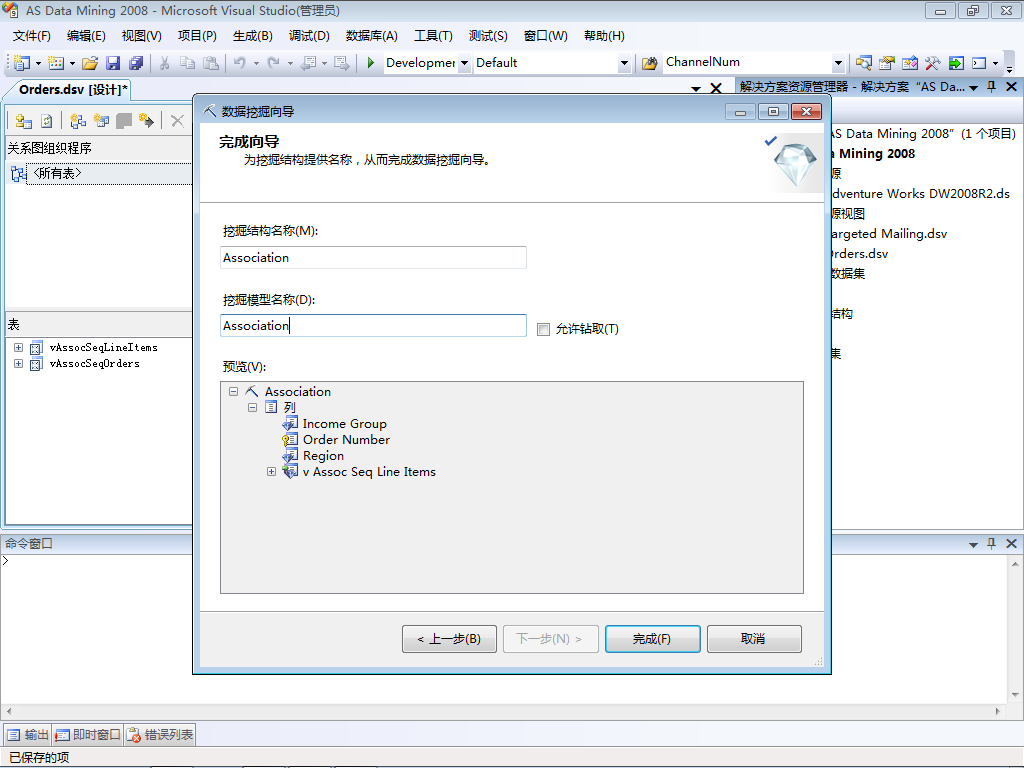The height and width of the screenshot is (768, 1024).
Task: Expand the vAssocSeqOrders table node
Action: pyautogui.click(x=18, y=364)
